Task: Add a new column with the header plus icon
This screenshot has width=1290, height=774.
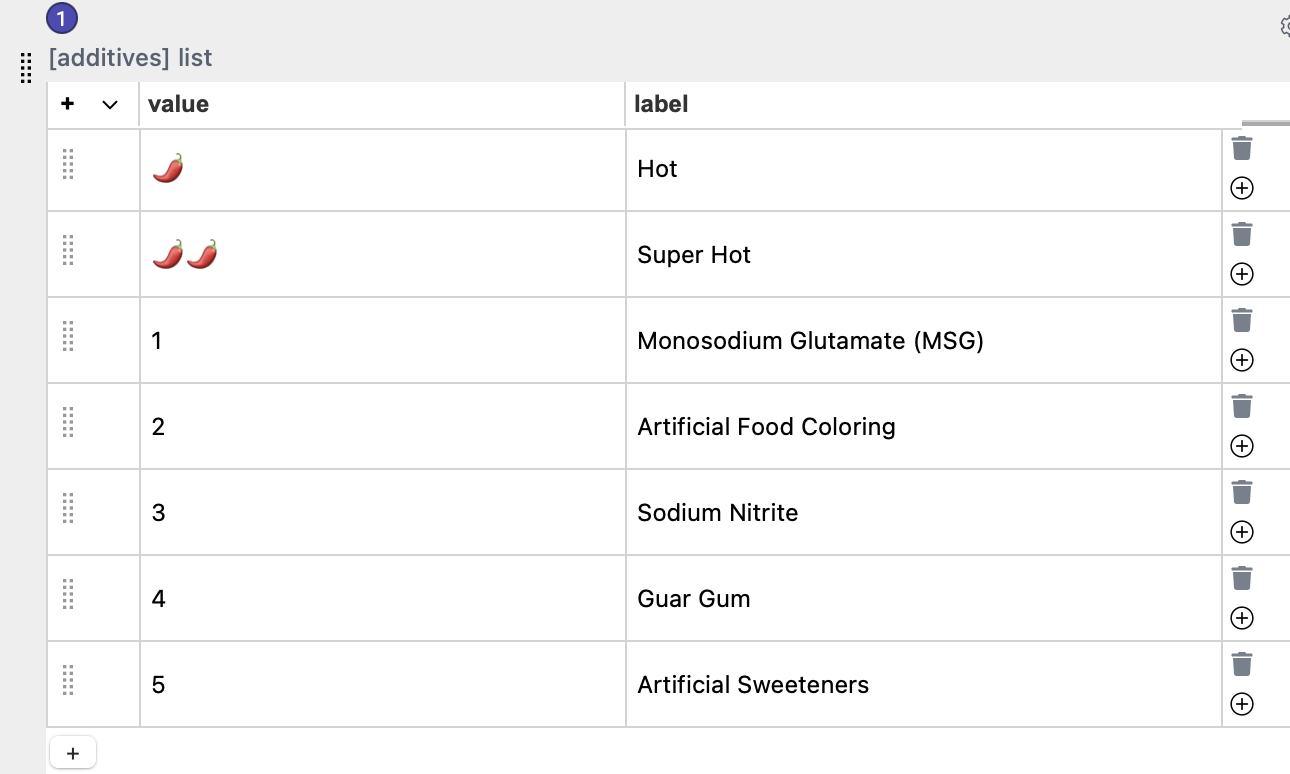Action: click(x=69, y=104)
